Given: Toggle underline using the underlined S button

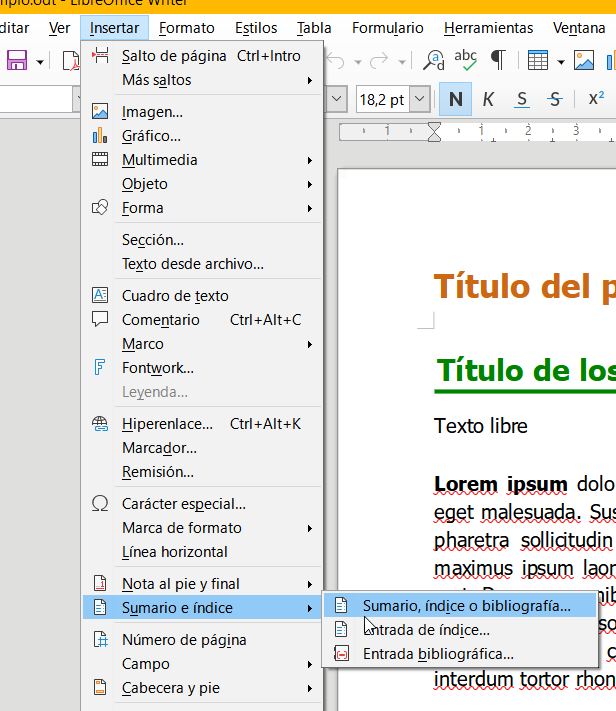Looking at the screenshot, I should click(522, 99).
